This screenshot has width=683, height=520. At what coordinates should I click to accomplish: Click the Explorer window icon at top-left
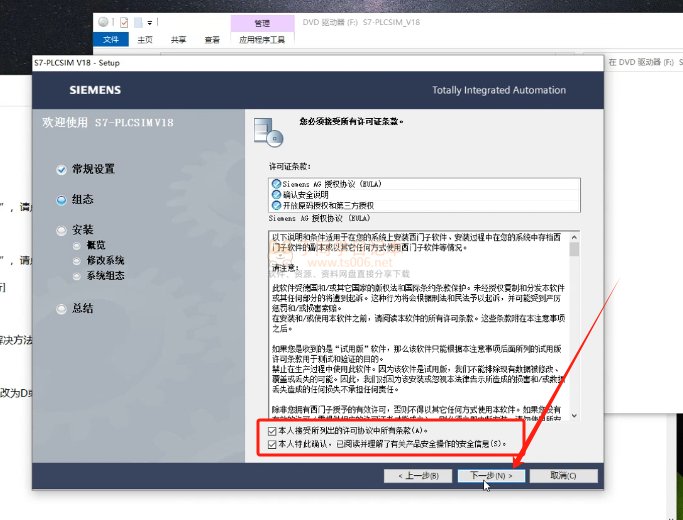click(103, 22)
